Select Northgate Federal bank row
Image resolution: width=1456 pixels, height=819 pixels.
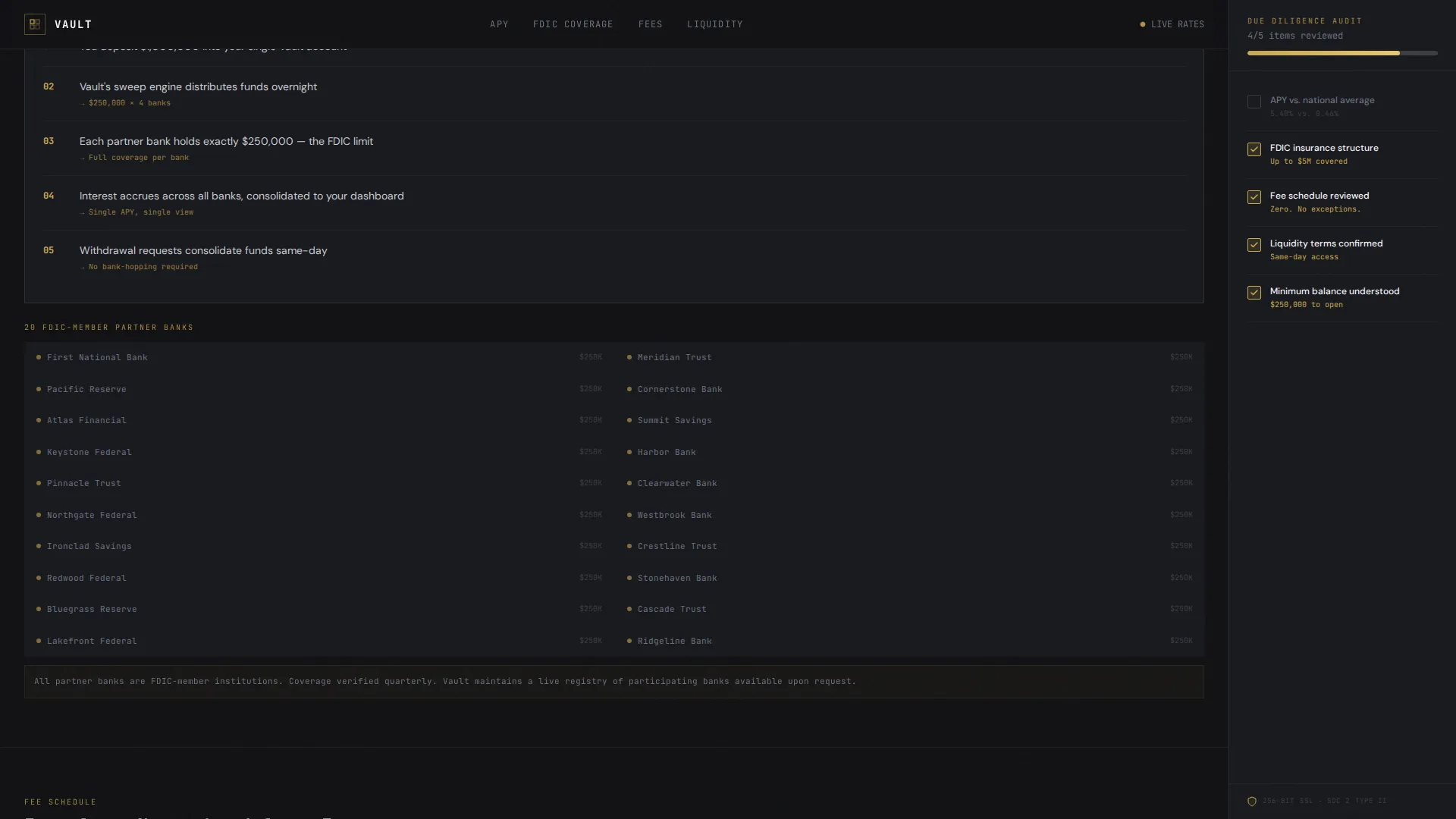tap(319, 515)
